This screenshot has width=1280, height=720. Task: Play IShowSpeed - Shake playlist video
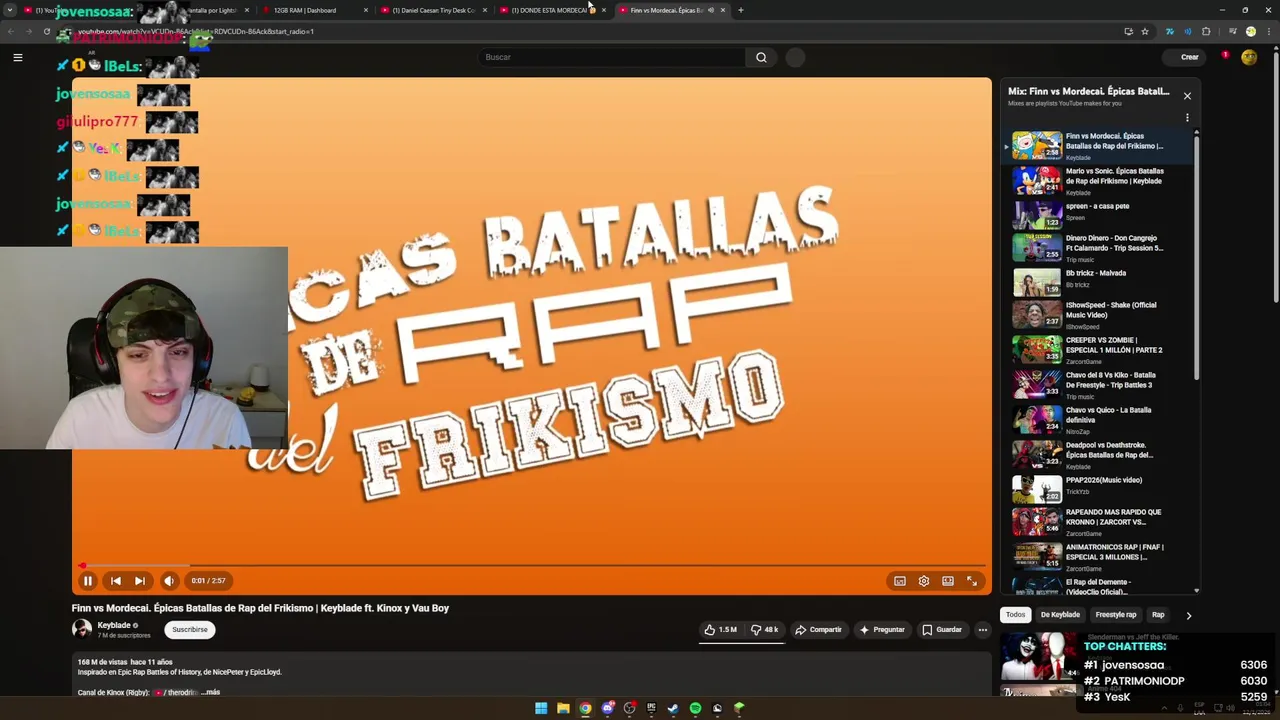[1097, 315]
